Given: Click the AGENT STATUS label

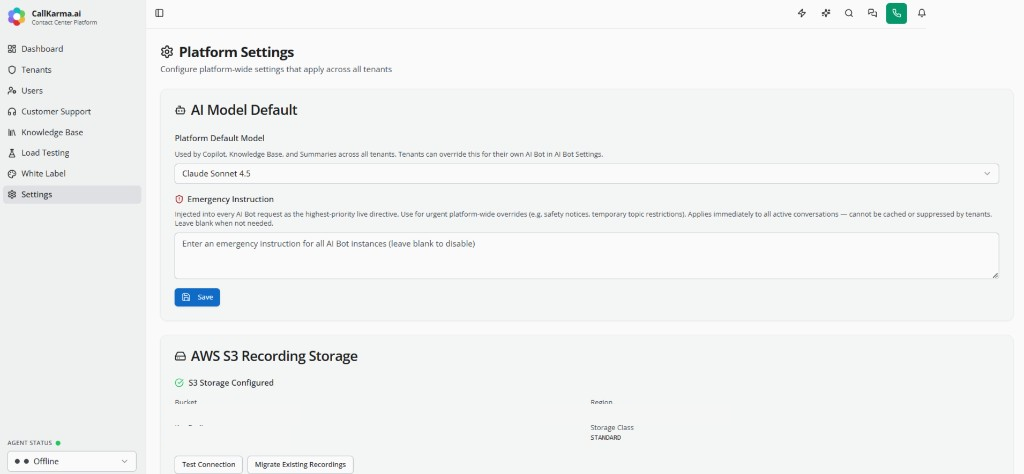Looking at the screenshot, I should (29, 443).
